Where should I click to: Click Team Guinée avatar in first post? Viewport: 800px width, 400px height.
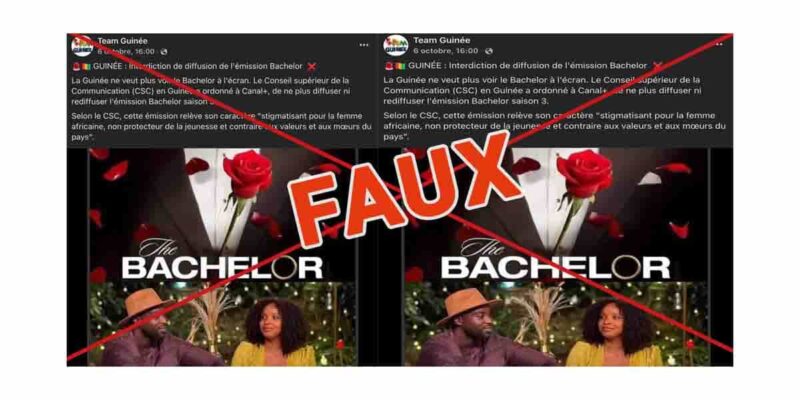tap(82, 45)
